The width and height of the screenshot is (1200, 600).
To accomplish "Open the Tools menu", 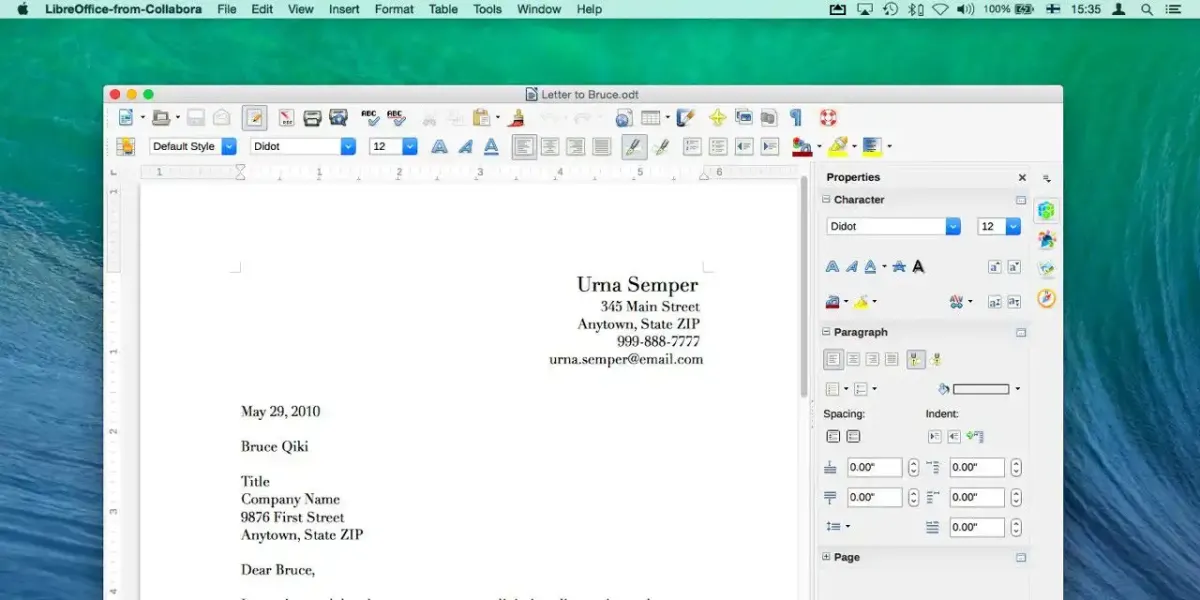I will (487, 9).
